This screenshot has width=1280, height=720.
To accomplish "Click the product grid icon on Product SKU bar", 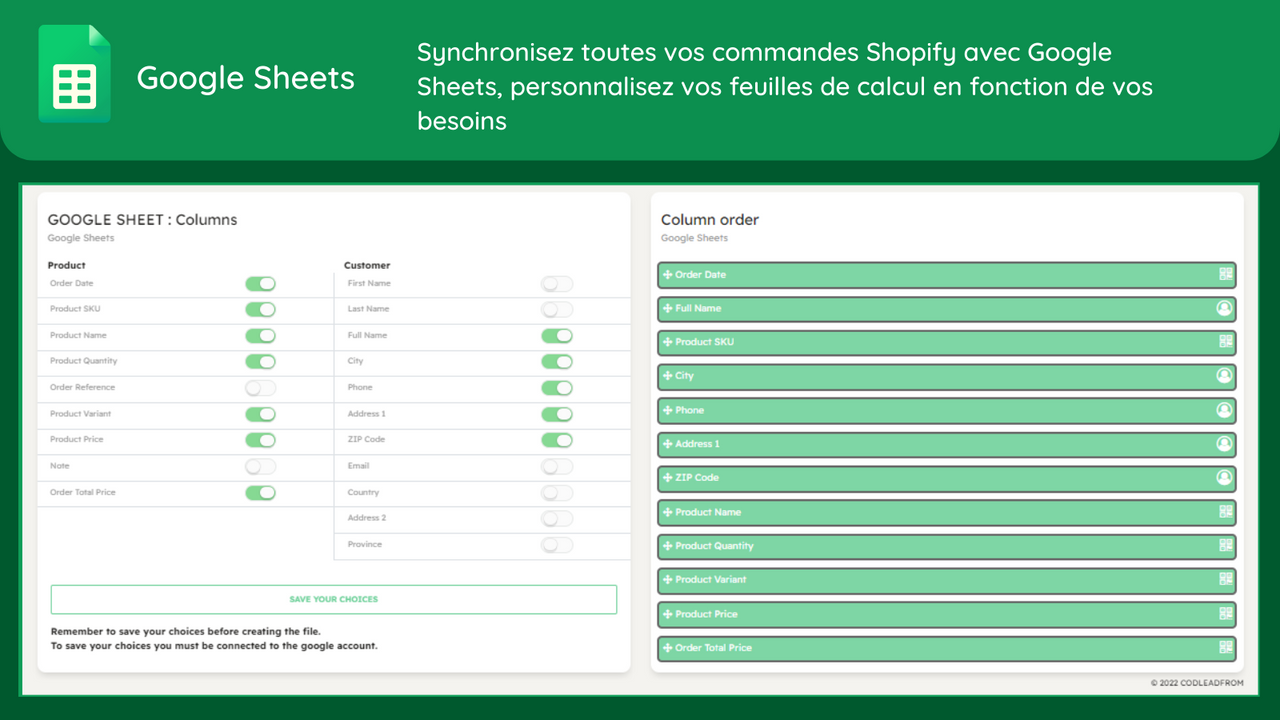I will click(x=1225, y=342).
